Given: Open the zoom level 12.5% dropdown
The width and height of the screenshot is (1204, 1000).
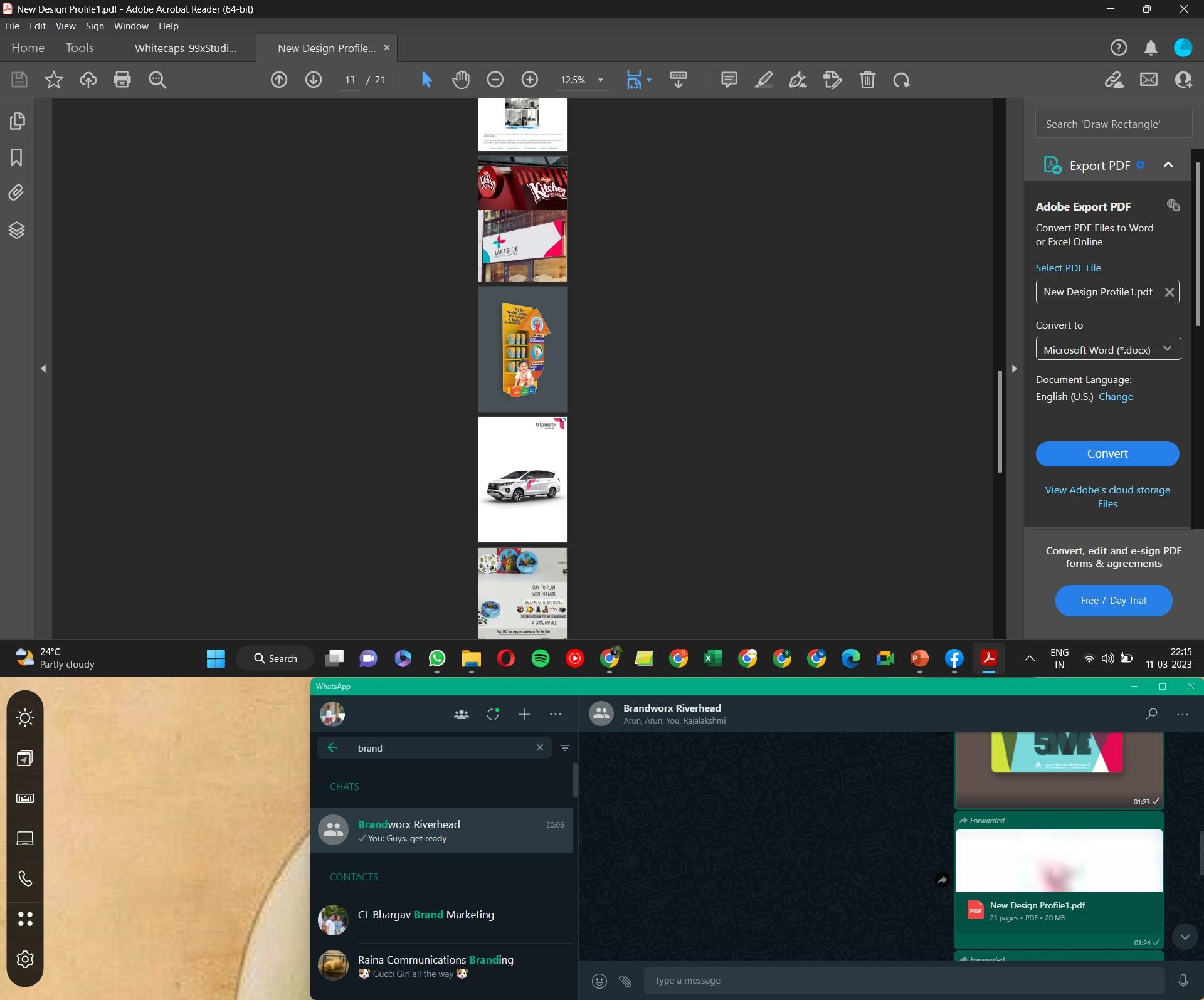Looking at the screenshot, I should coord(600,80).
